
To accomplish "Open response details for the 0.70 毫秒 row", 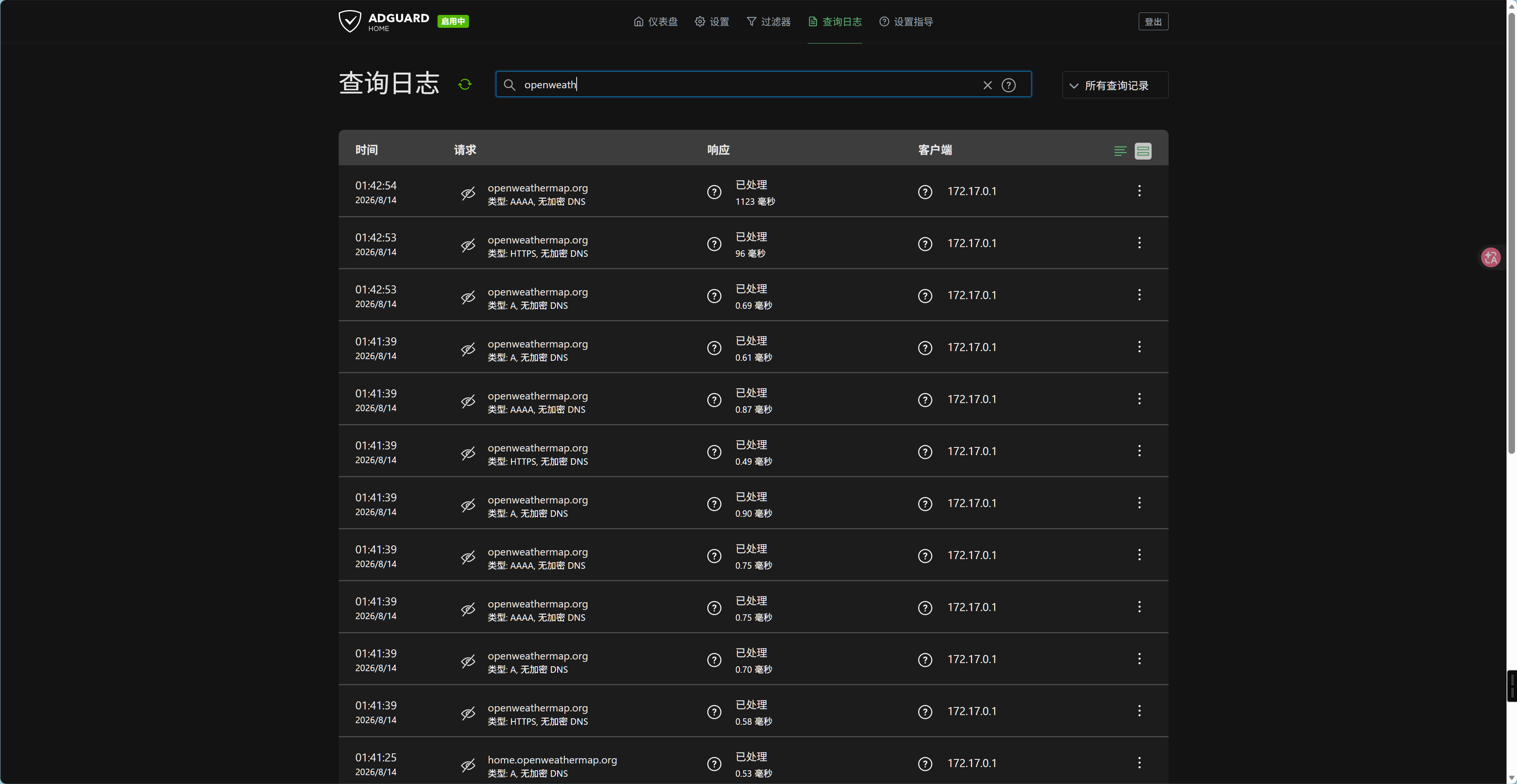I will coord(714,660).
